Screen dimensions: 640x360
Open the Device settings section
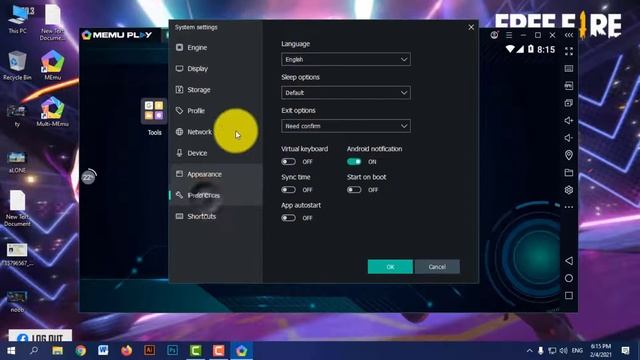(216, 153)
